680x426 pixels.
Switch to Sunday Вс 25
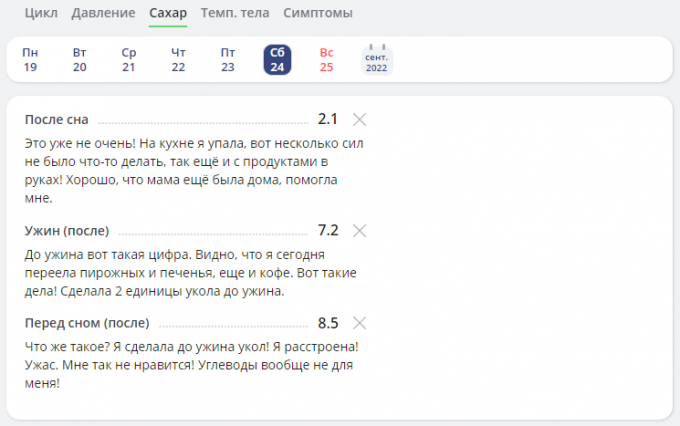click(326, 60)
